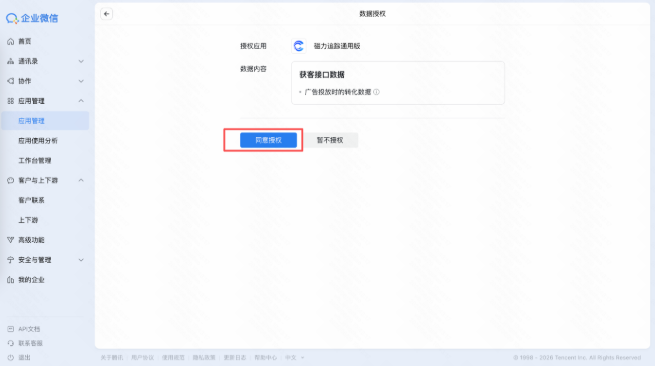Click the 退出 logout text
Image resolution: width=655 pixels, height=366 pixels.
click(x=24, y=358)
